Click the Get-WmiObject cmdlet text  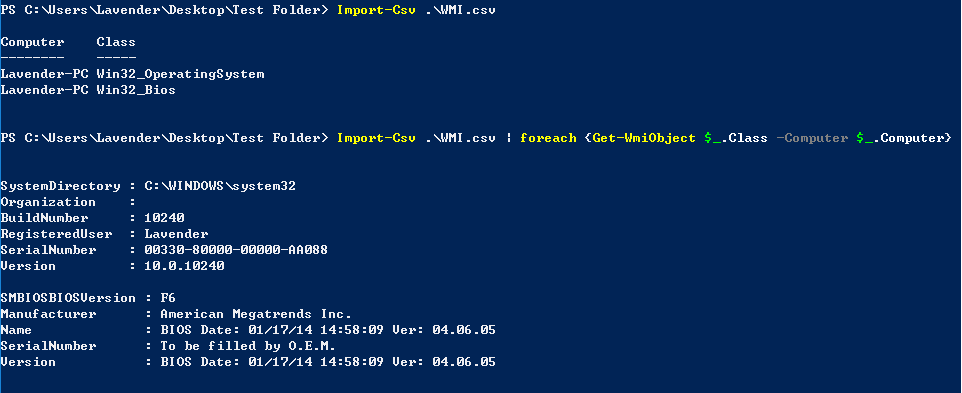point(644,138)
